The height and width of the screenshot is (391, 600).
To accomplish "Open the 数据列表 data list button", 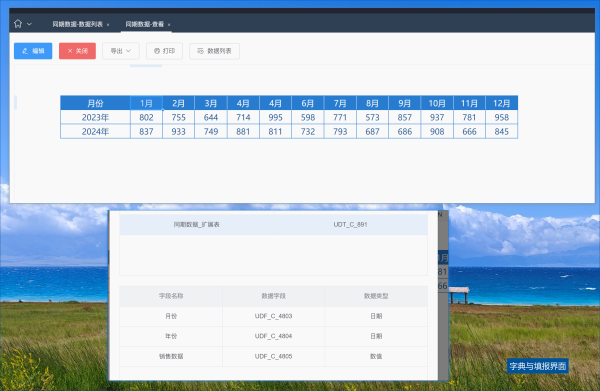I will [214, 51].
